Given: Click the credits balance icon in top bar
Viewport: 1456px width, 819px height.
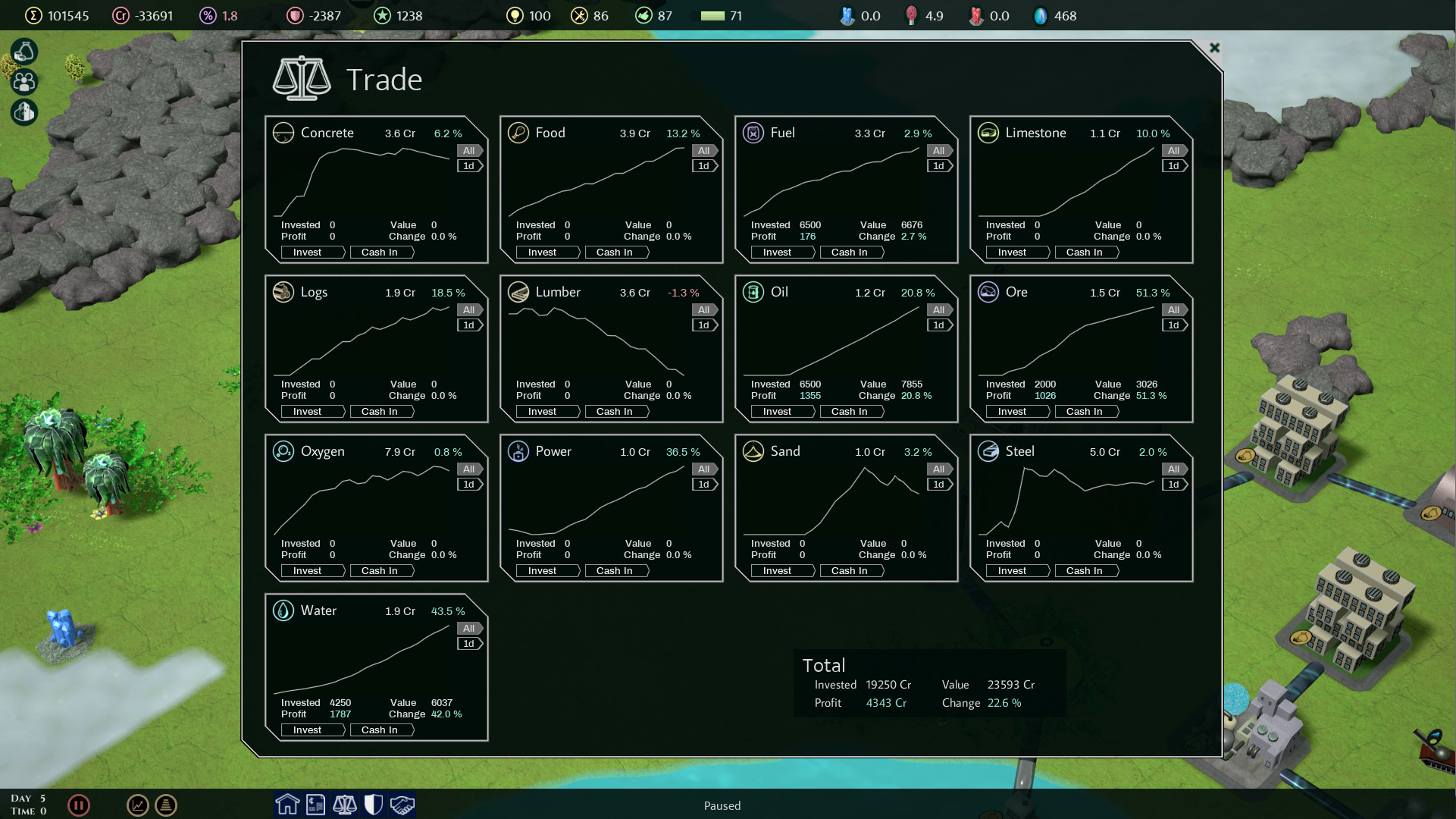Looking at the screenshot, I should point(121,16).
